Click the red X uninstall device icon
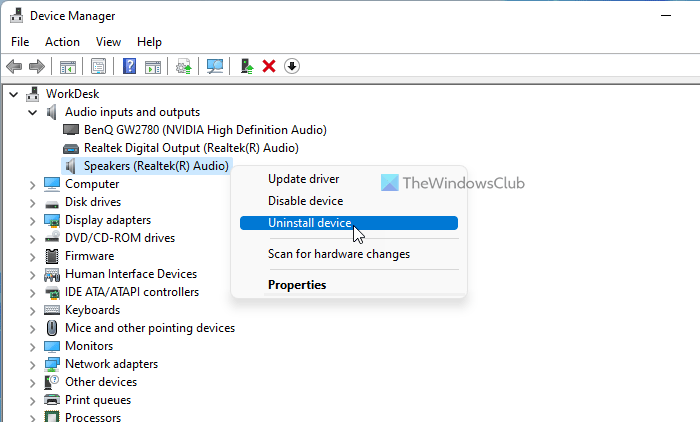Viewport: 700px width, 422px height. (269, 66)
